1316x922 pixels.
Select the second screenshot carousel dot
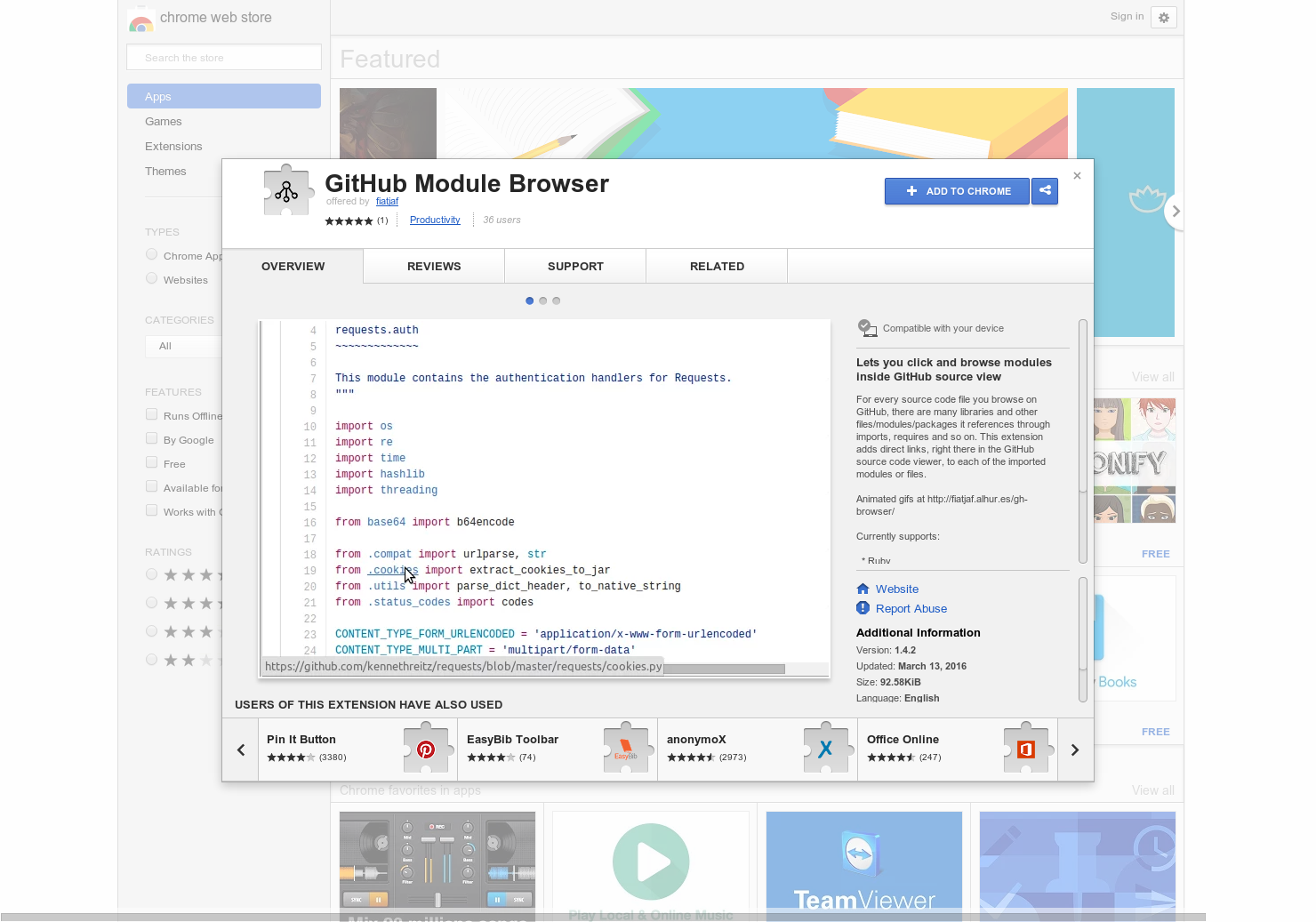pyautogui.click(x=542, y=301)
